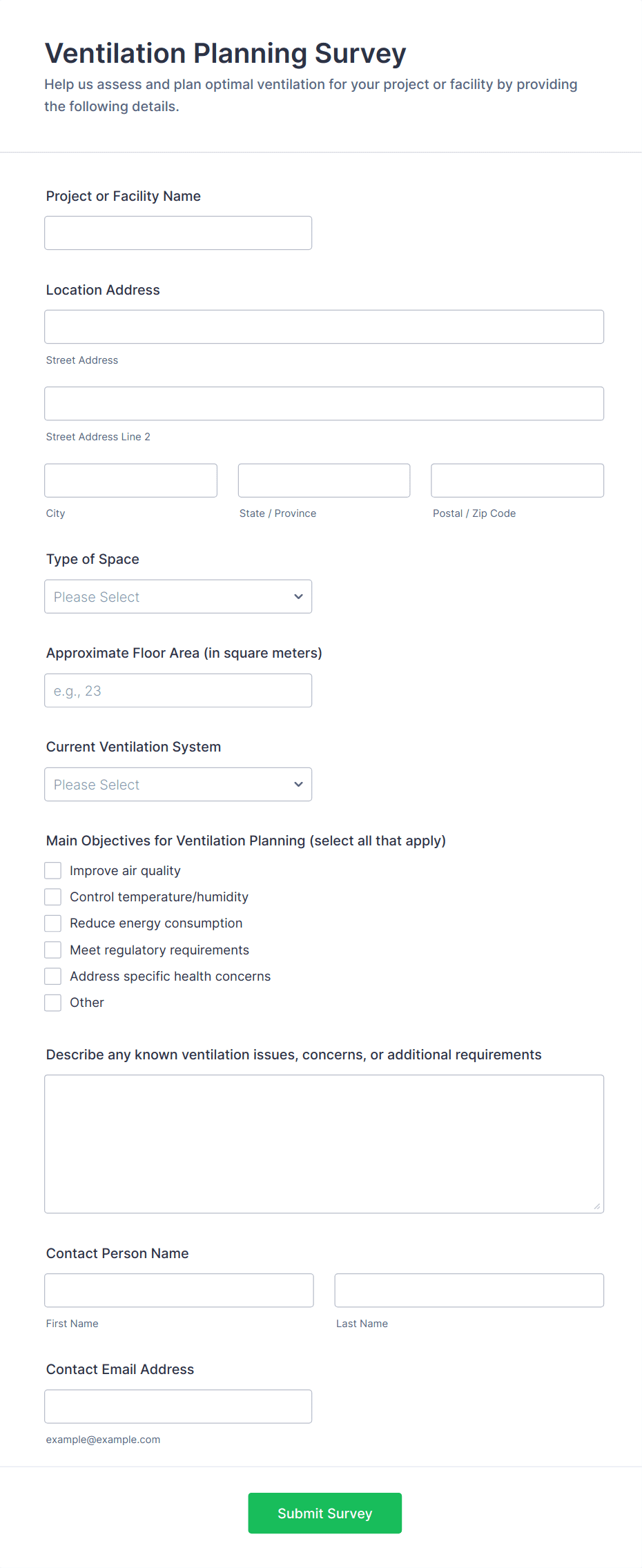Check the Improve air quality checkbox
Viewport: 642px width, 1568px height.
(53, 871)
